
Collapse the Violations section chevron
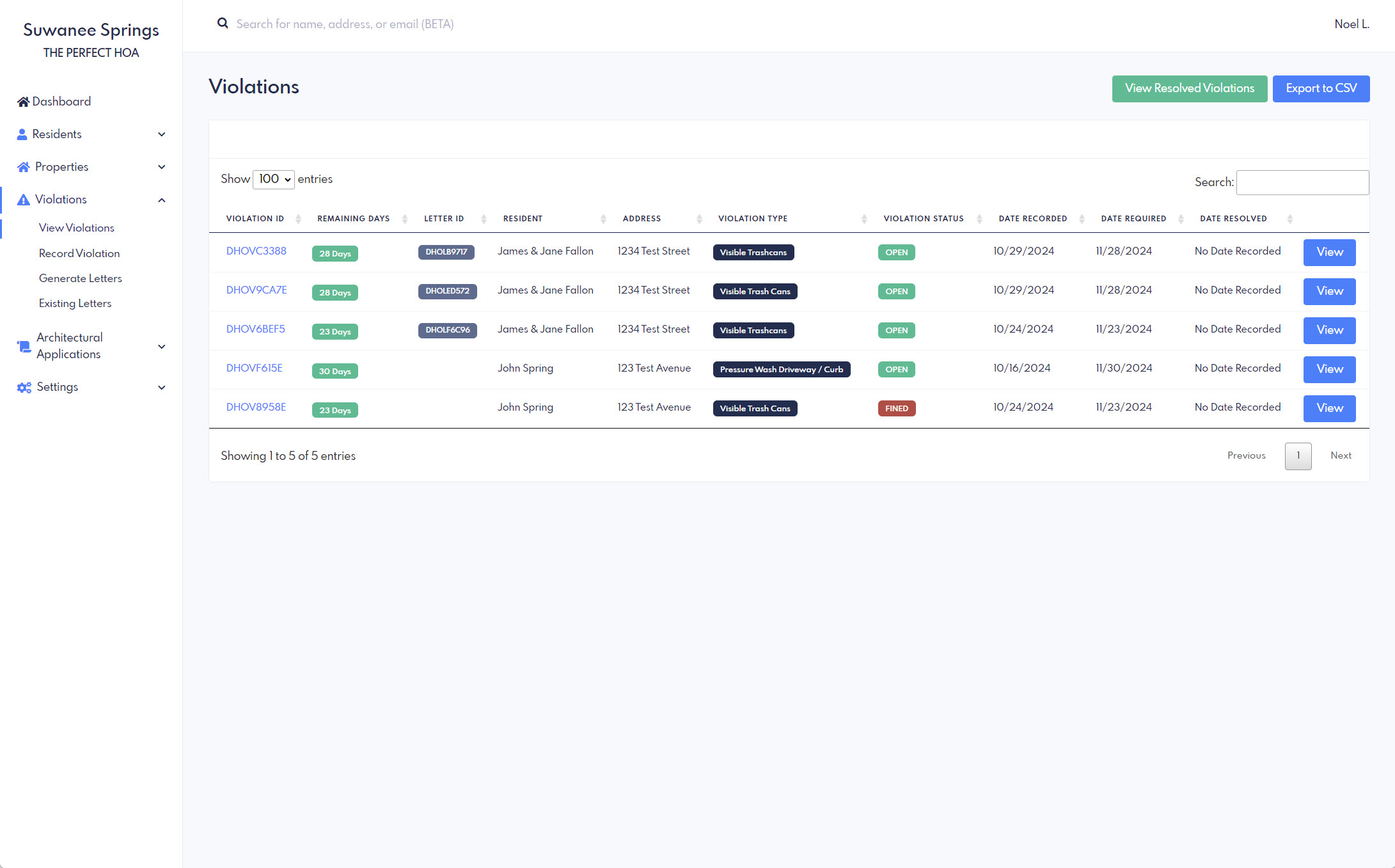(162, 199)
